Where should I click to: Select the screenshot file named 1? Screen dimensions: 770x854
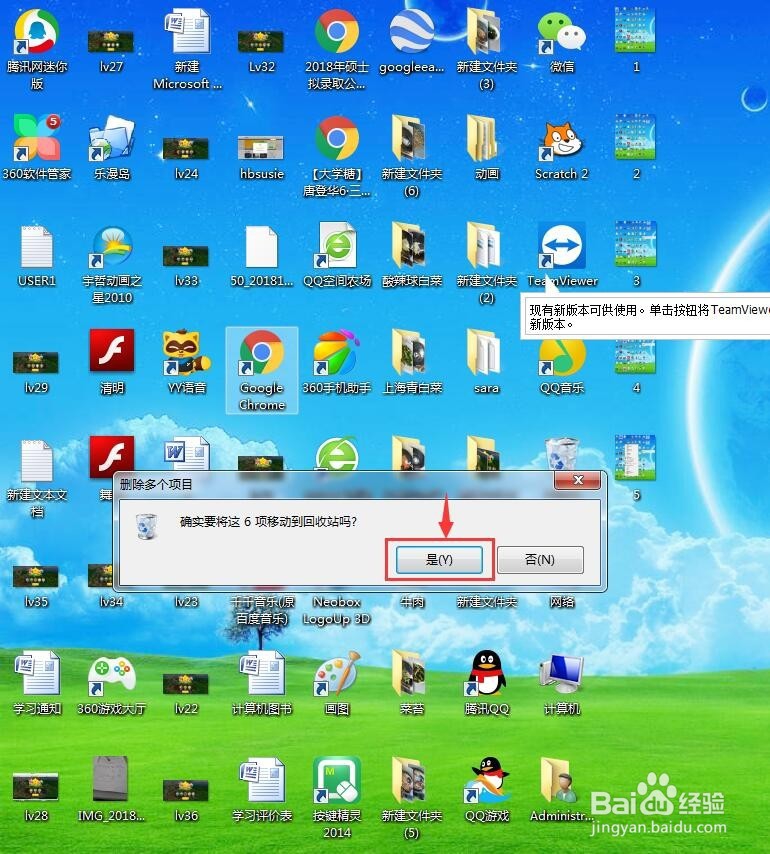coord(635,30)
